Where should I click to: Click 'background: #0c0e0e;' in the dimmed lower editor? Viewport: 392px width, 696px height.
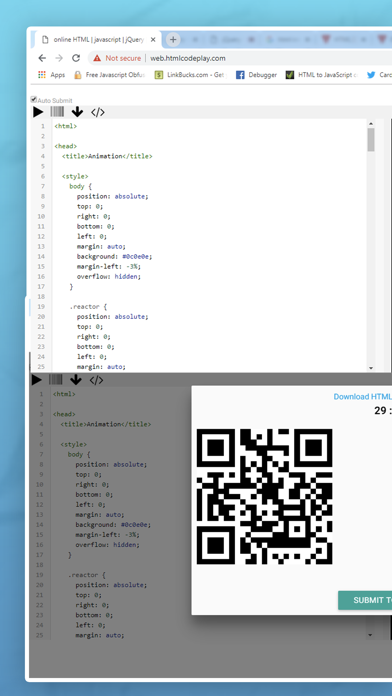tap(113, 525)
